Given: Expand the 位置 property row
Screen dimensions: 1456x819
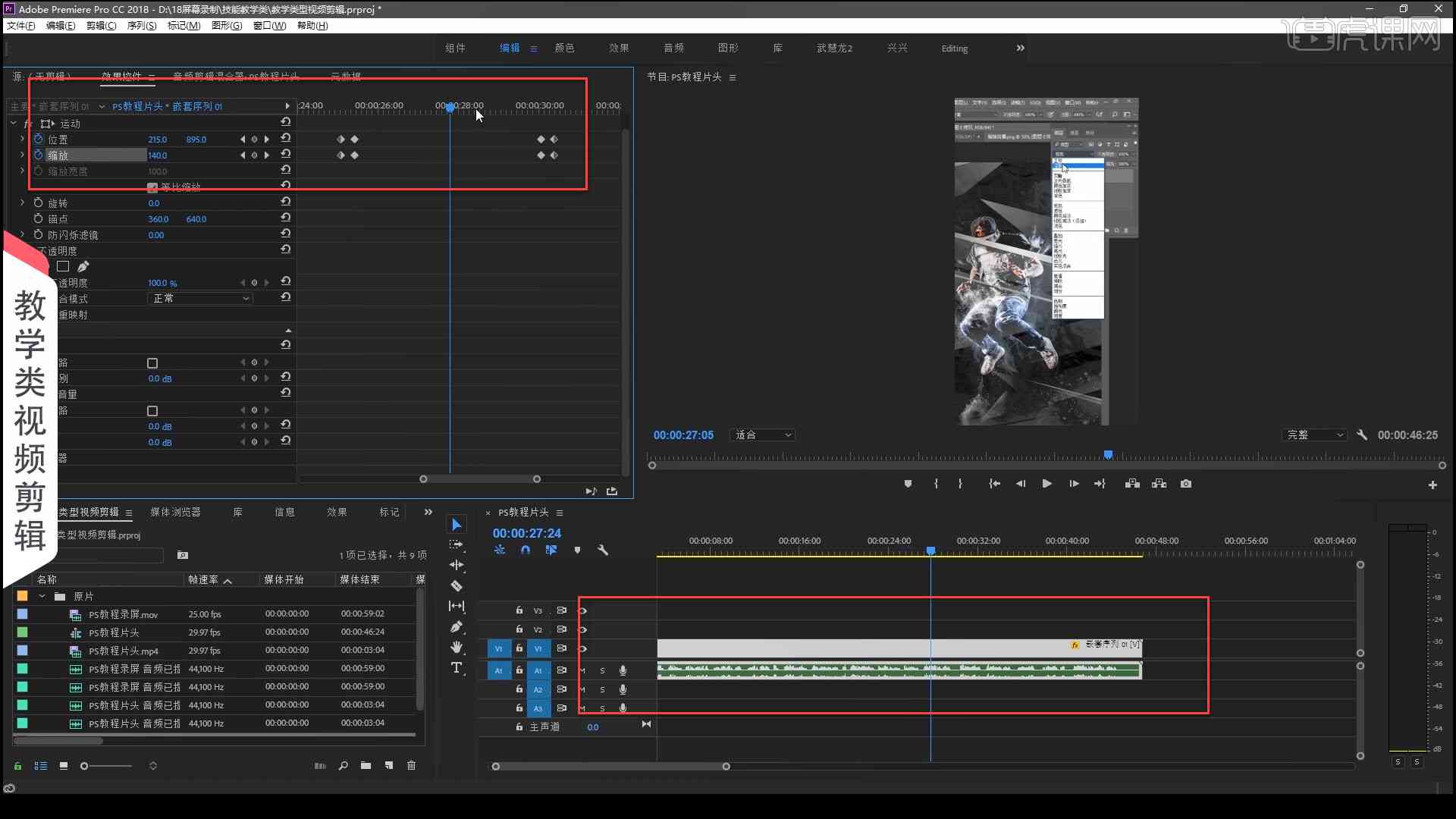Looking at the screenshot, I should 22,140.
